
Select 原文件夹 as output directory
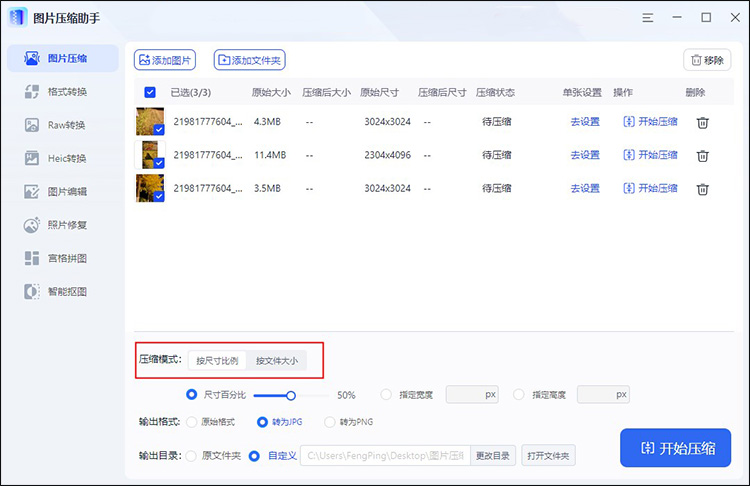coord(191,456)
